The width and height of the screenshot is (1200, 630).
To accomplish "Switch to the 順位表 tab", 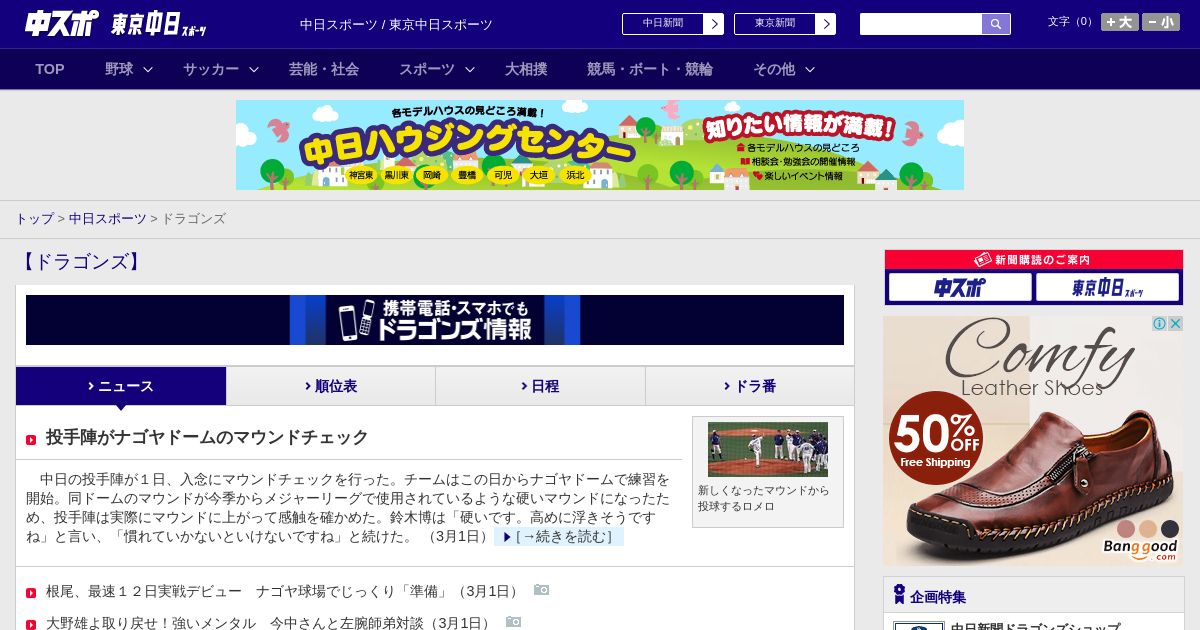I will 331,386.
